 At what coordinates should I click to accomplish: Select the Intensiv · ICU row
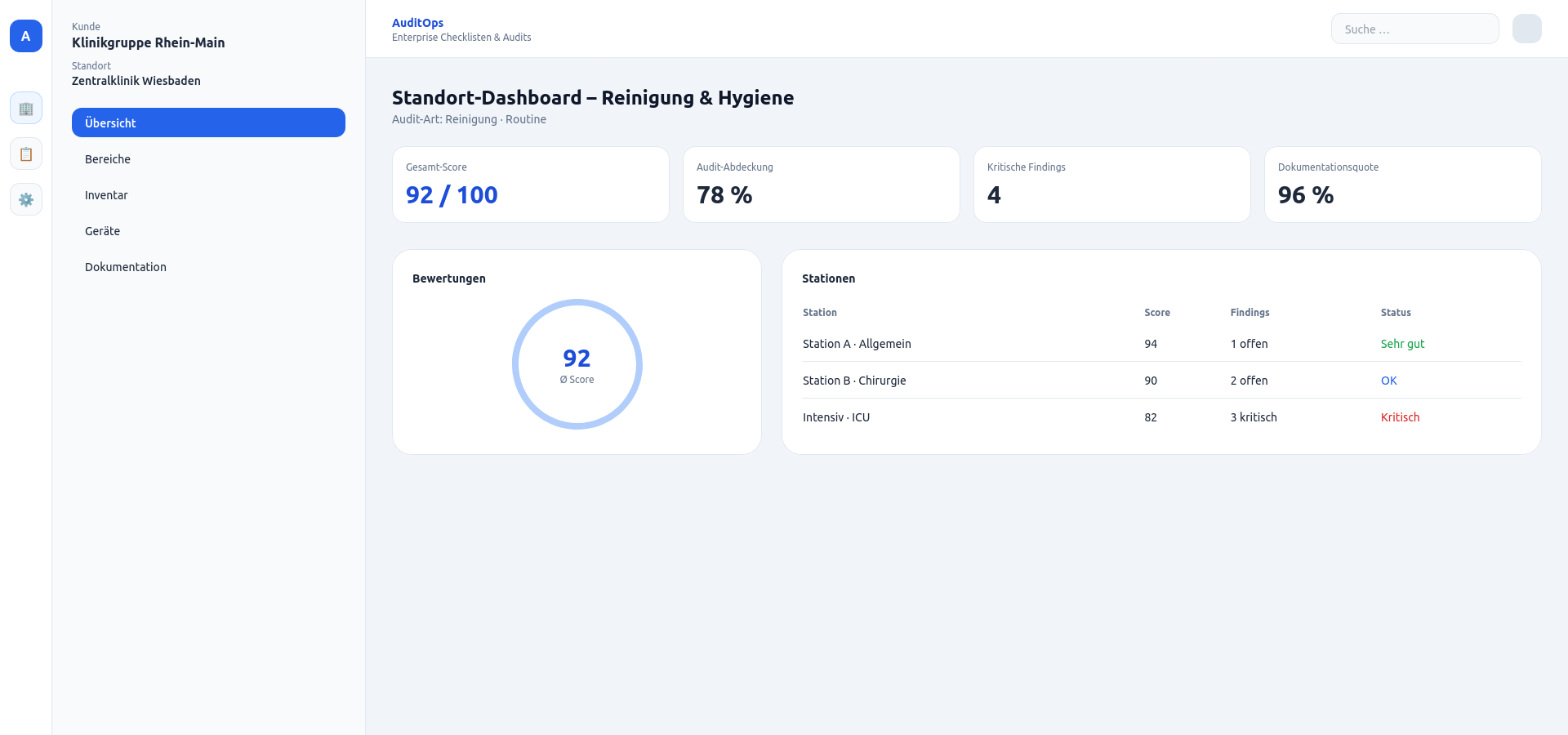click(835, 417)
